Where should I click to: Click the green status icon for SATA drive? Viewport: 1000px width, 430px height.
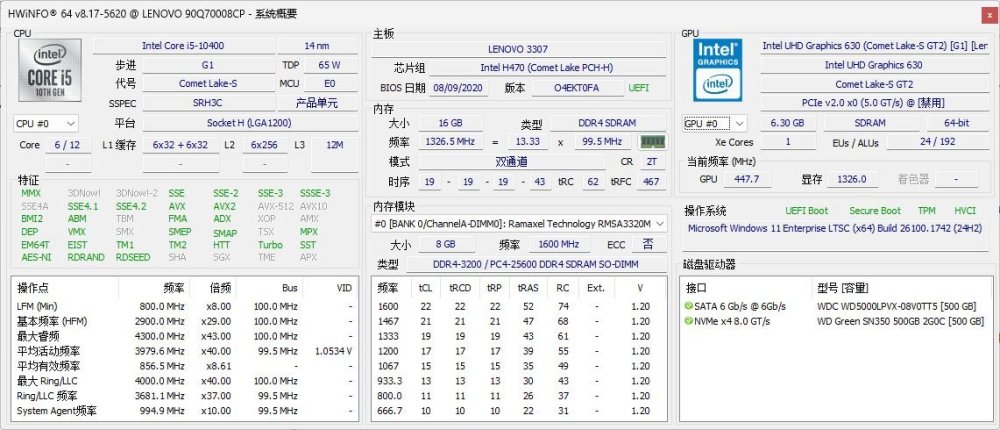[688, 306]
